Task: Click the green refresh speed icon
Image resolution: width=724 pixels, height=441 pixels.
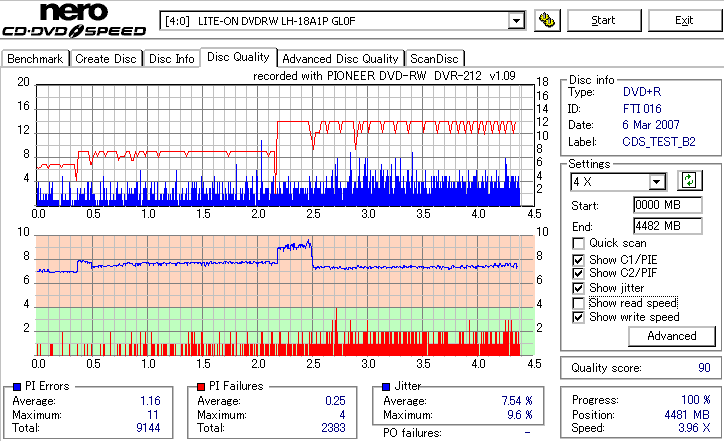Action: [689, 180]
